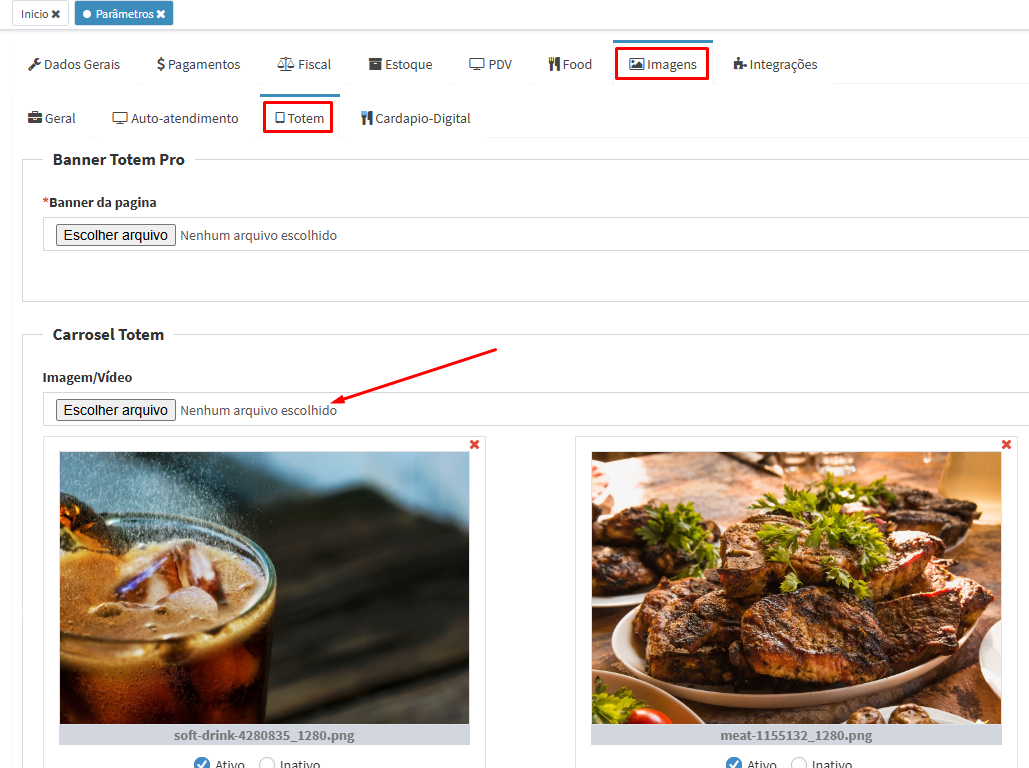Click the soft-drink glass thumbnail
The width and height of the screenshot is (1029, 768).
click(264, 587)
